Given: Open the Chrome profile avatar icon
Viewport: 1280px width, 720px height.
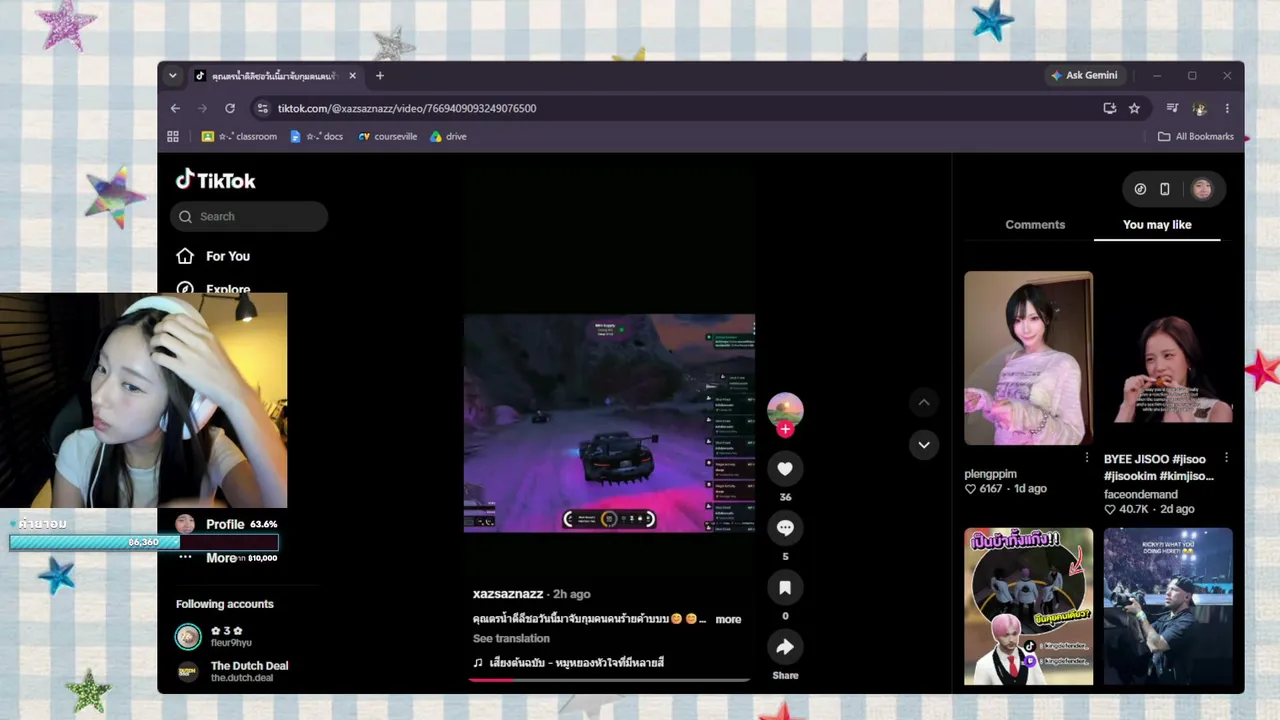Looking at the screenshot, I should coord(1200,108).
